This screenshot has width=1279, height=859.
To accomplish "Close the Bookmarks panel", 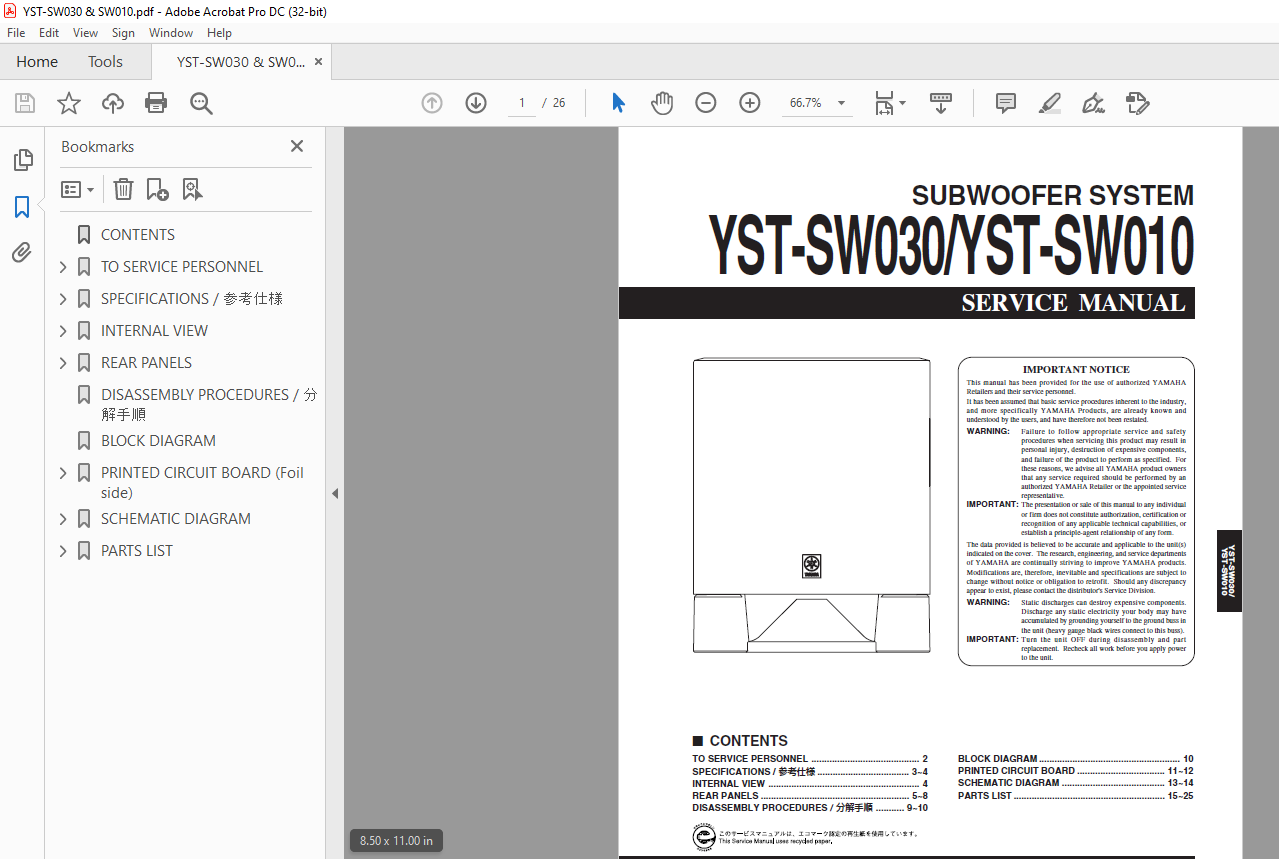I will pos(297,146).
